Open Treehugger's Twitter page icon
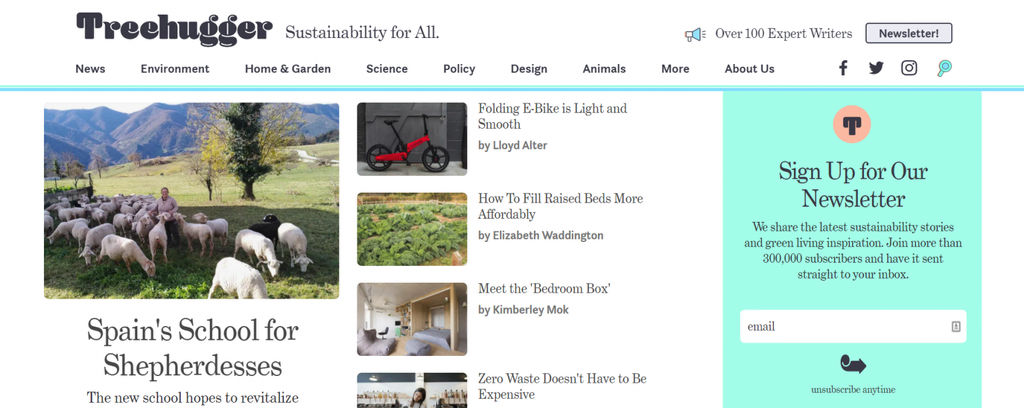The height and width of the screenshot is (408, 1024). [x=876, y=68]
